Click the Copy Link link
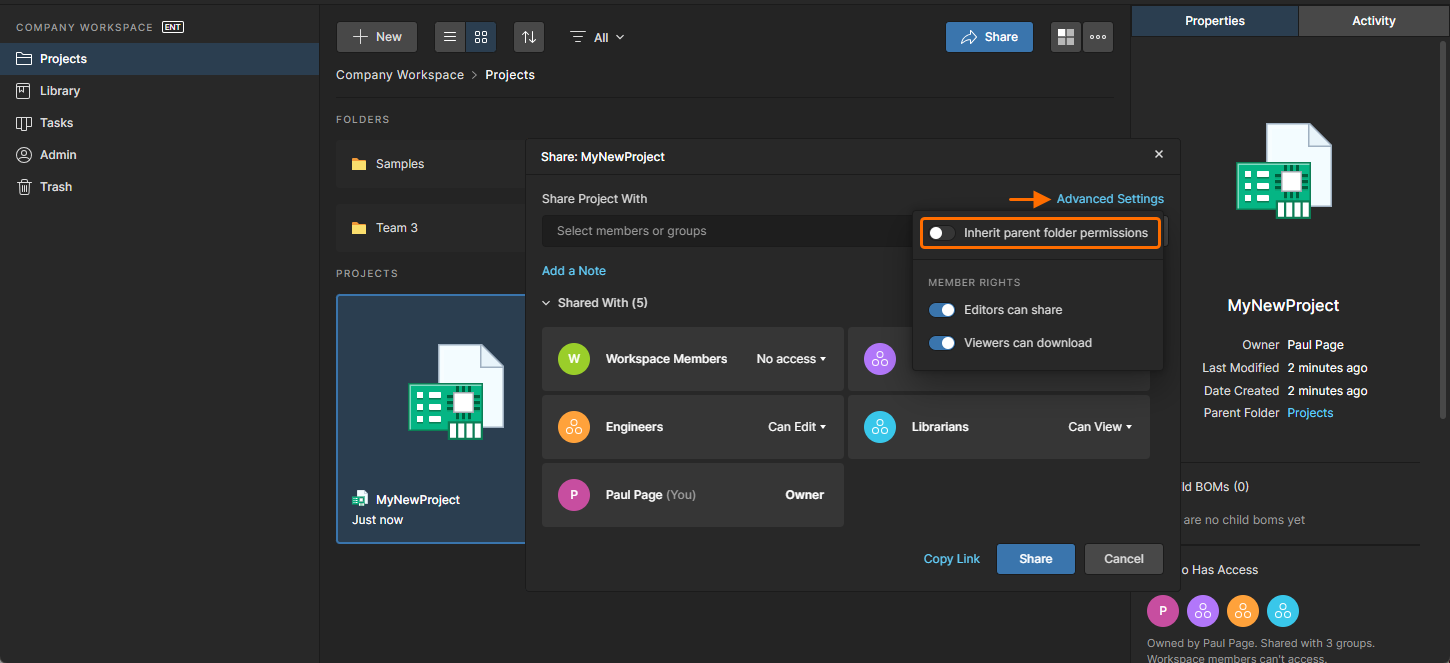The image size is (1450, 663). tap(951, 559)
